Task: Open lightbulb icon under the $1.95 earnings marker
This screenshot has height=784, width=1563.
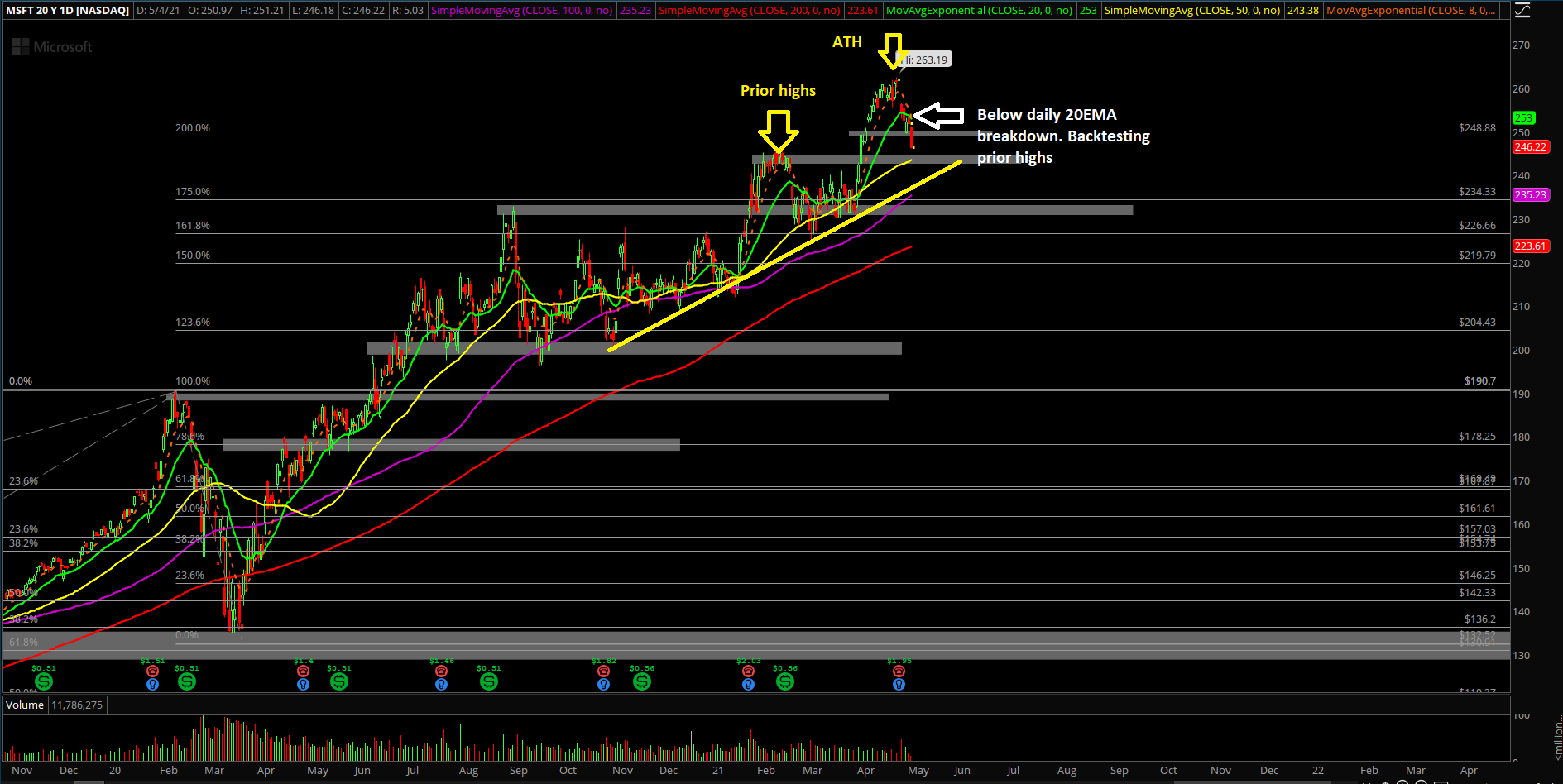Action: [x=899, y=685]
